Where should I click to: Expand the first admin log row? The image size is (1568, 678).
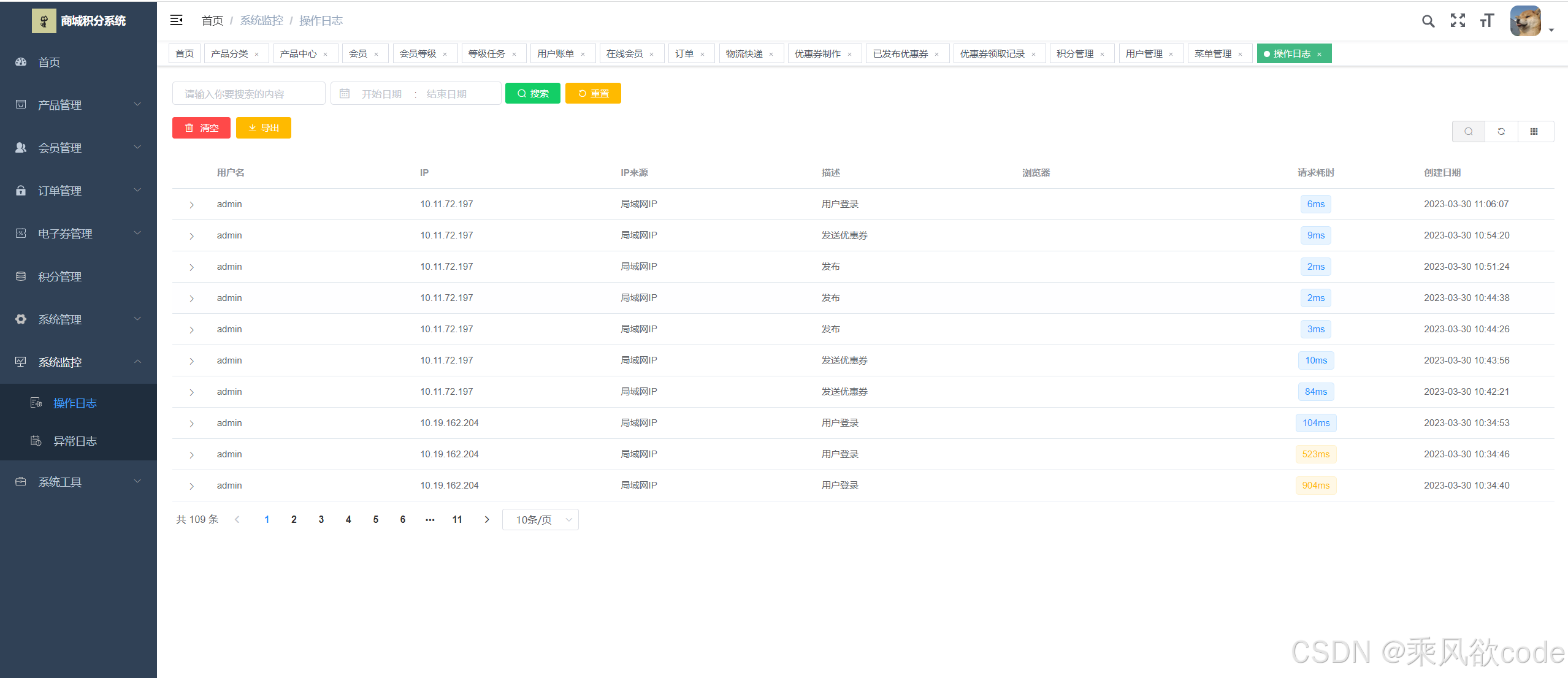(x=191, y=205)
